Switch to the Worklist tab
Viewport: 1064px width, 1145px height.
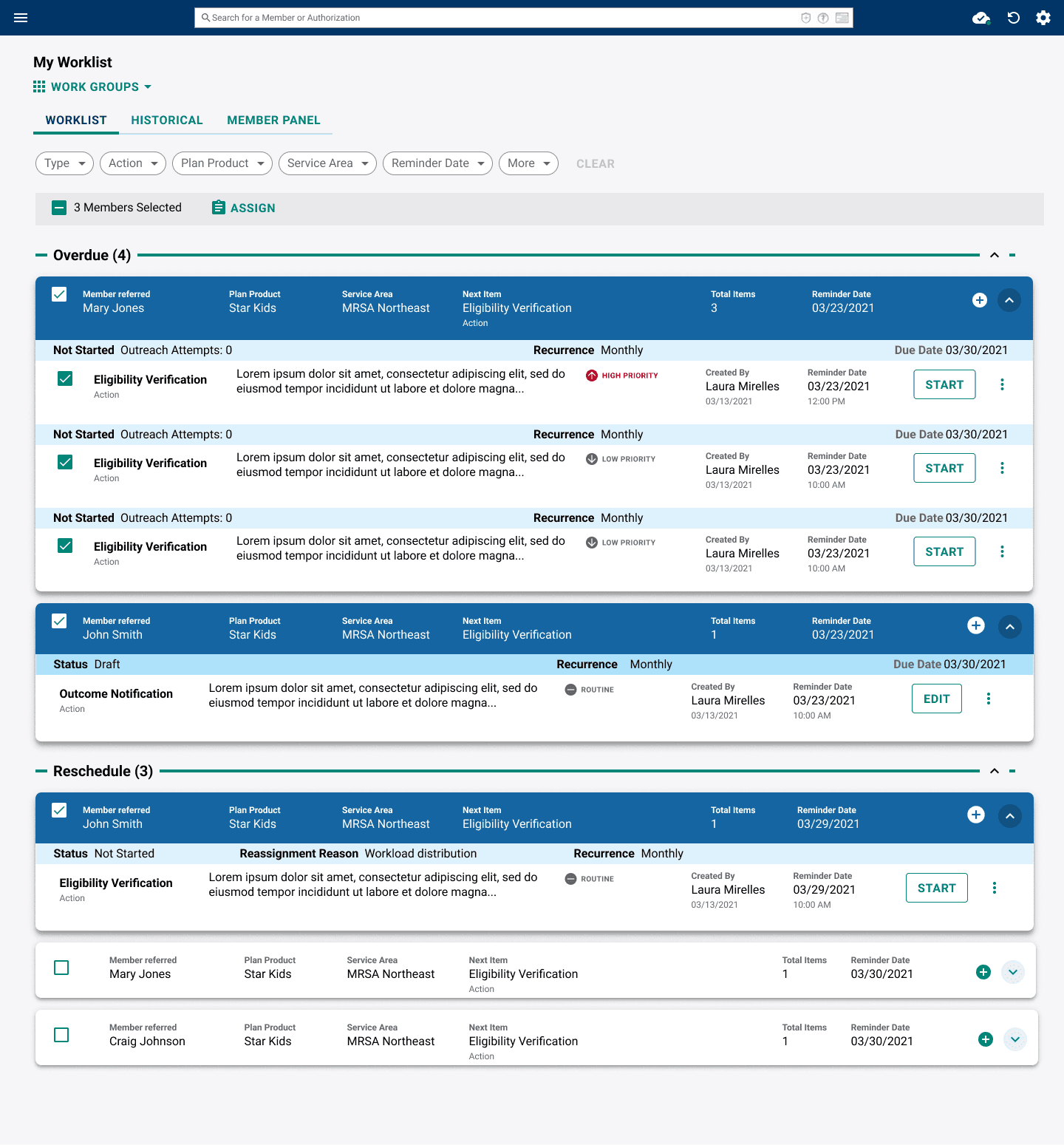click(x=76, y=120)
